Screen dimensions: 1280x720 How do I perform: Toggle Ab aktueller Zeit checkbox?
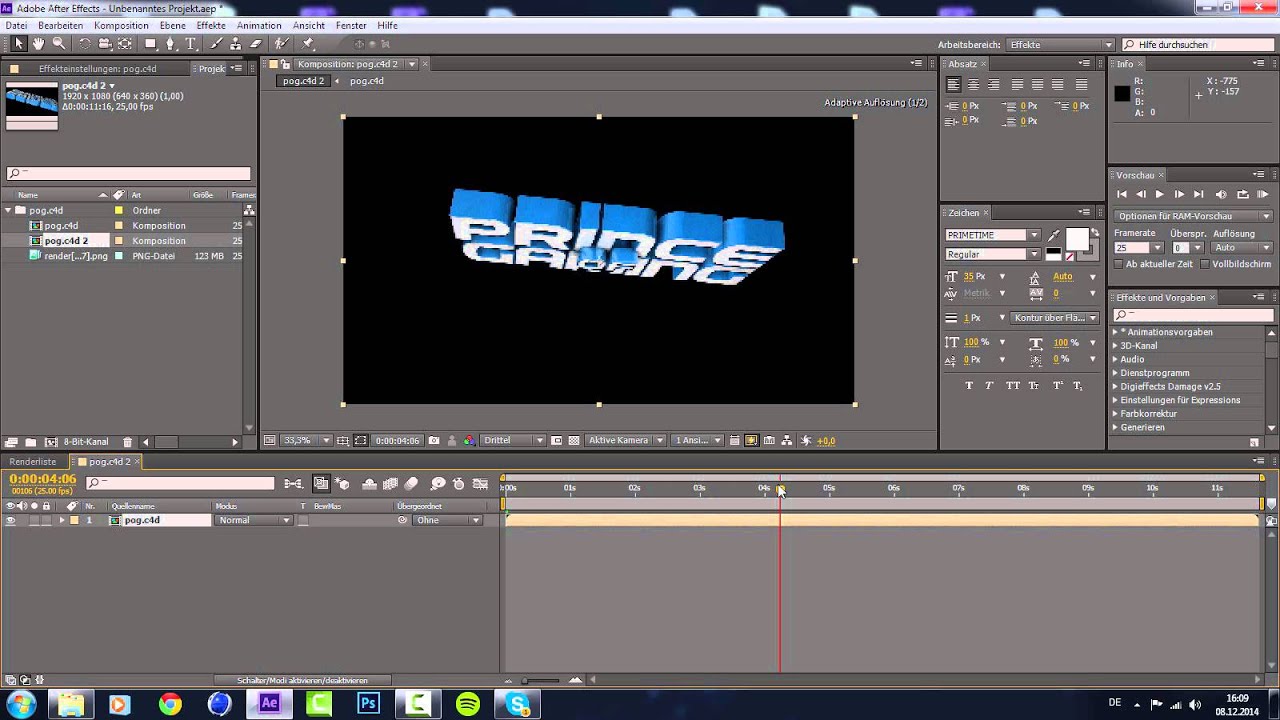[1119, 264]
